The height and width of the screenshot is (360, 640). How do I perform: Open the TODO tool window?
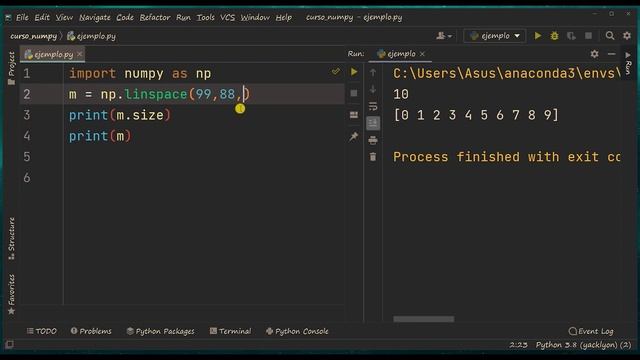coord(42,331)
